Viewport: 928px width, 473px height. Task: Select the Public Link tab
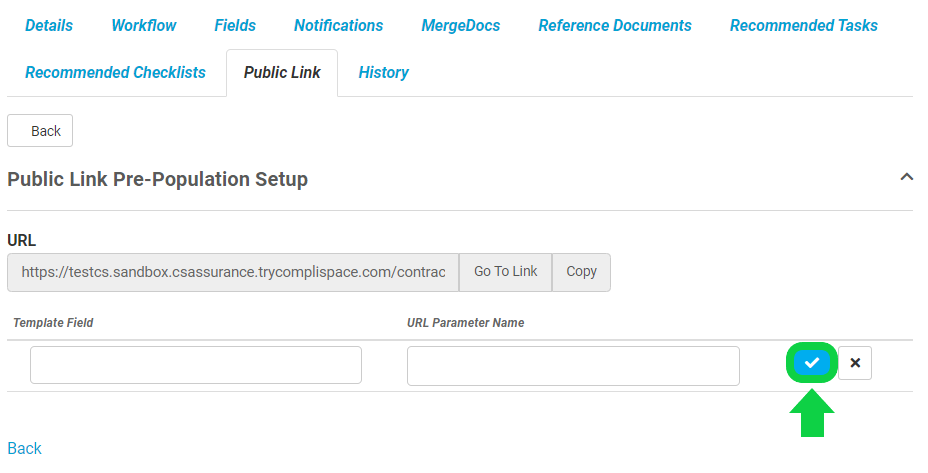(x=282, y=72)
